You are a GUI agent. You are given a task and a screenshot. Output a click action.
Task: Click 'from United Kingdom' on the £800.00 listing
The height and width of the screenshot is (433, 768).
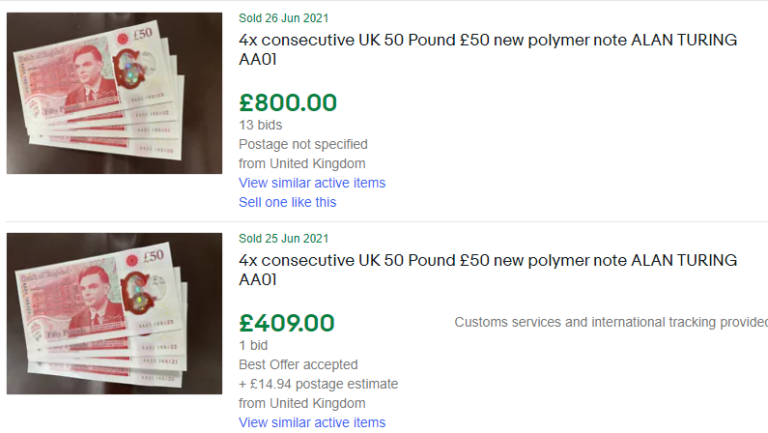(302, 163)
